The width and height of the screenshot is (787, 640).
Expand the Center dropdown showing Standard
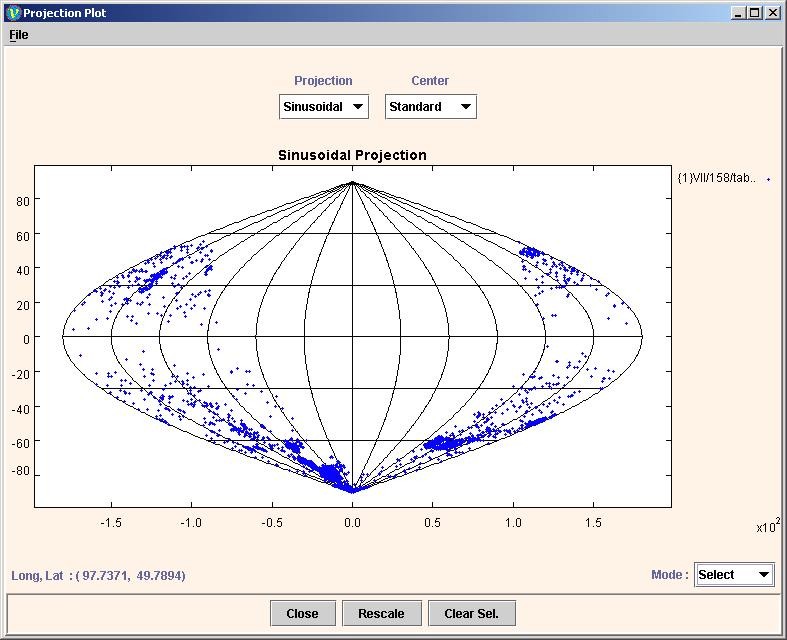(x=430, y=107)
